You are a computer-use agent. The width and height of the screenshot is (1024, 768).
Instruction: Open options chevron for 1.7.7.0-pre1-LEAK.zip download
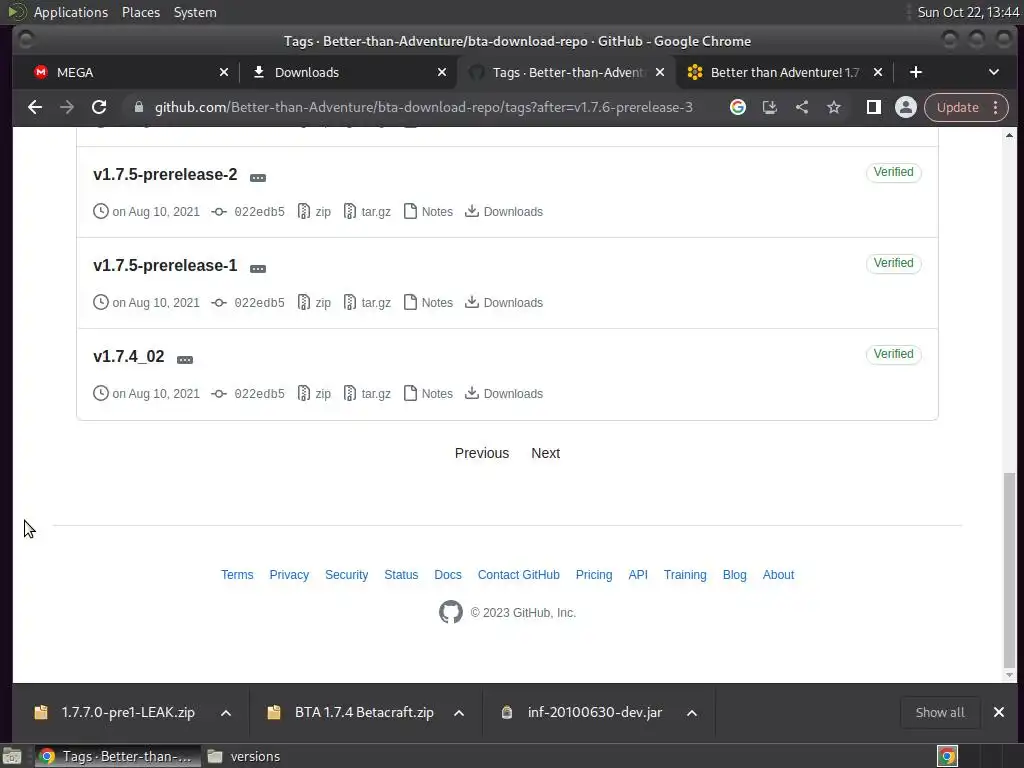pos(226,712)
